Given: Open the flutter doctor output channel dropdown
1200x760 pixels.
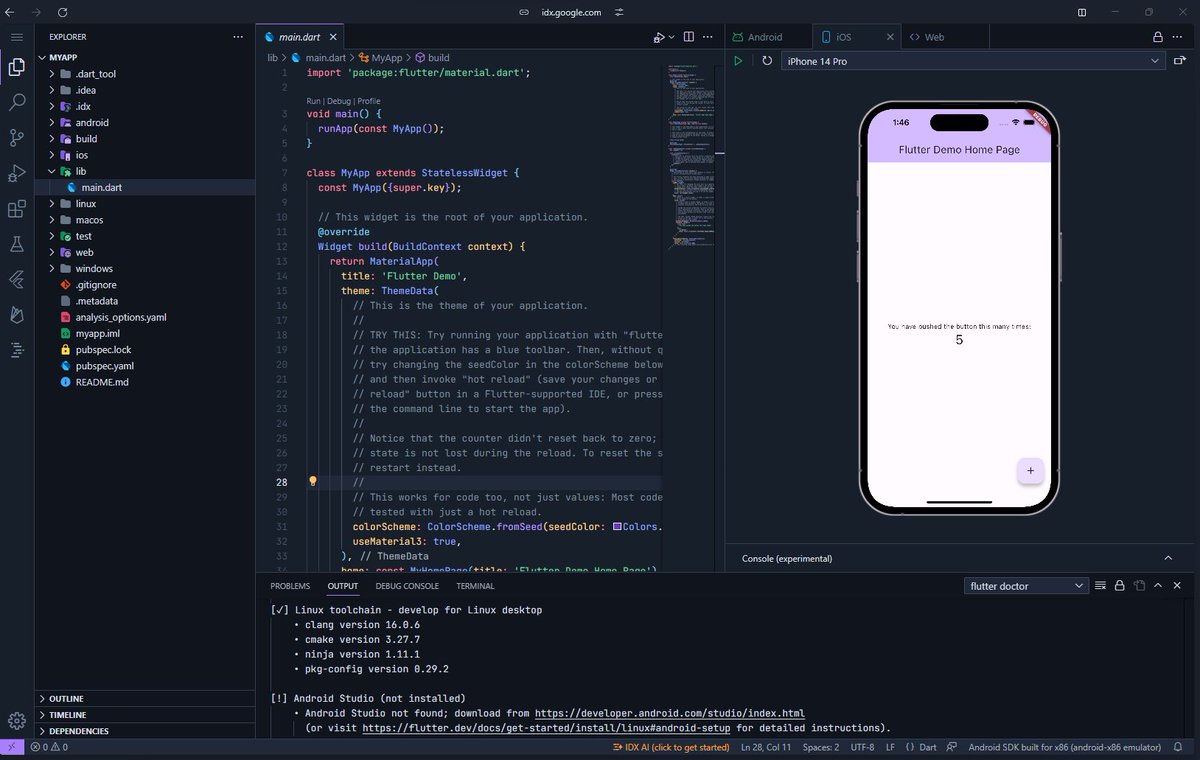Looking at the screenshot, I should [x=1026, y=586].
